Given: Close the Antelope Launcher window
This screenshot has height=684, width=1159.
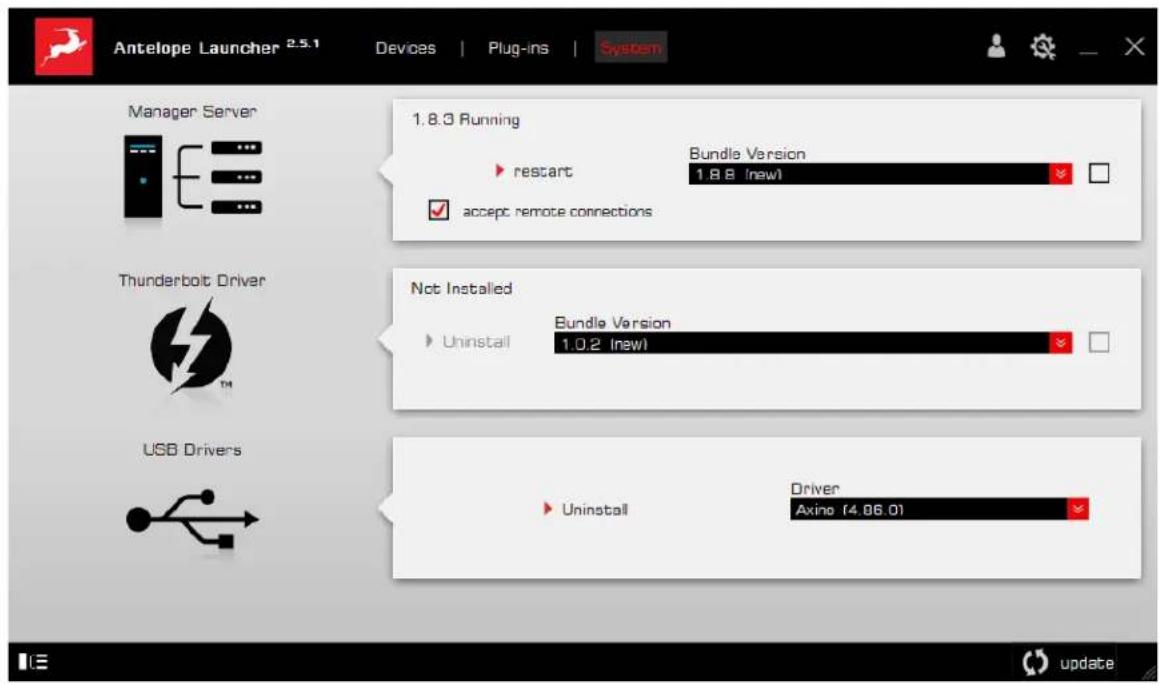Looking at the screenshot, I should pyautogui.click(x=1134, y=47).
